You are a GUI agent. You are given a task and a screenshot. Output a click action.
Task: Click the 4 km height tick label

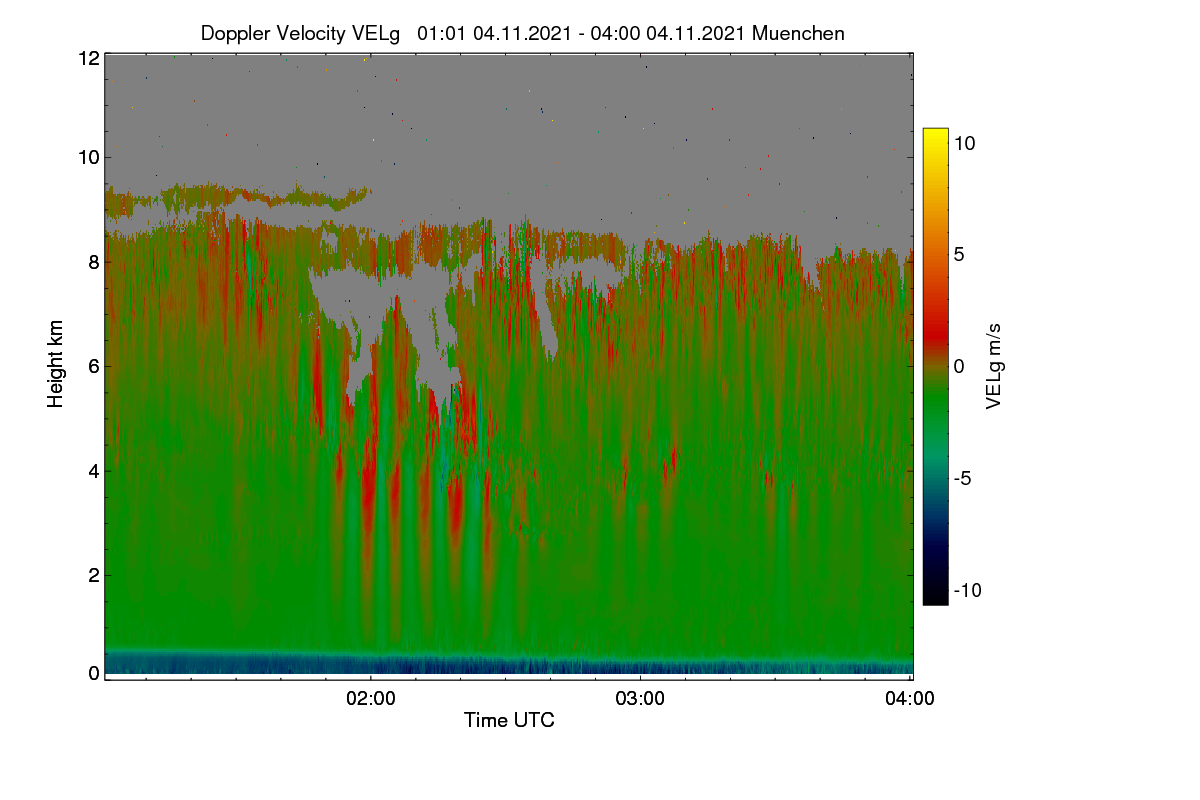(x=94, y=470)
